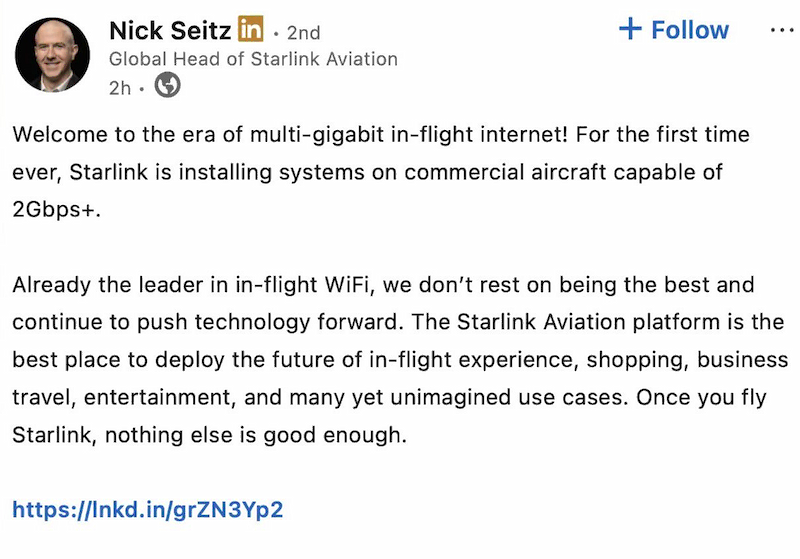Open the three-dot post options menu
The image size is (800, 559).
click(781, 30)
